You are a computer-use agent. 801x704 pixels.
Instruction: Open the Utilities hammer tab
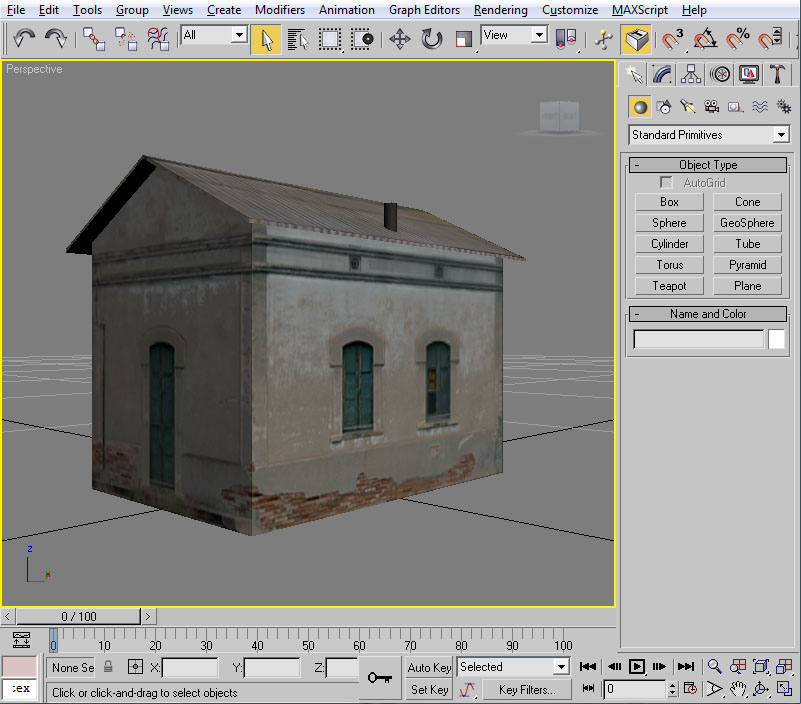(x=778, y=75)
